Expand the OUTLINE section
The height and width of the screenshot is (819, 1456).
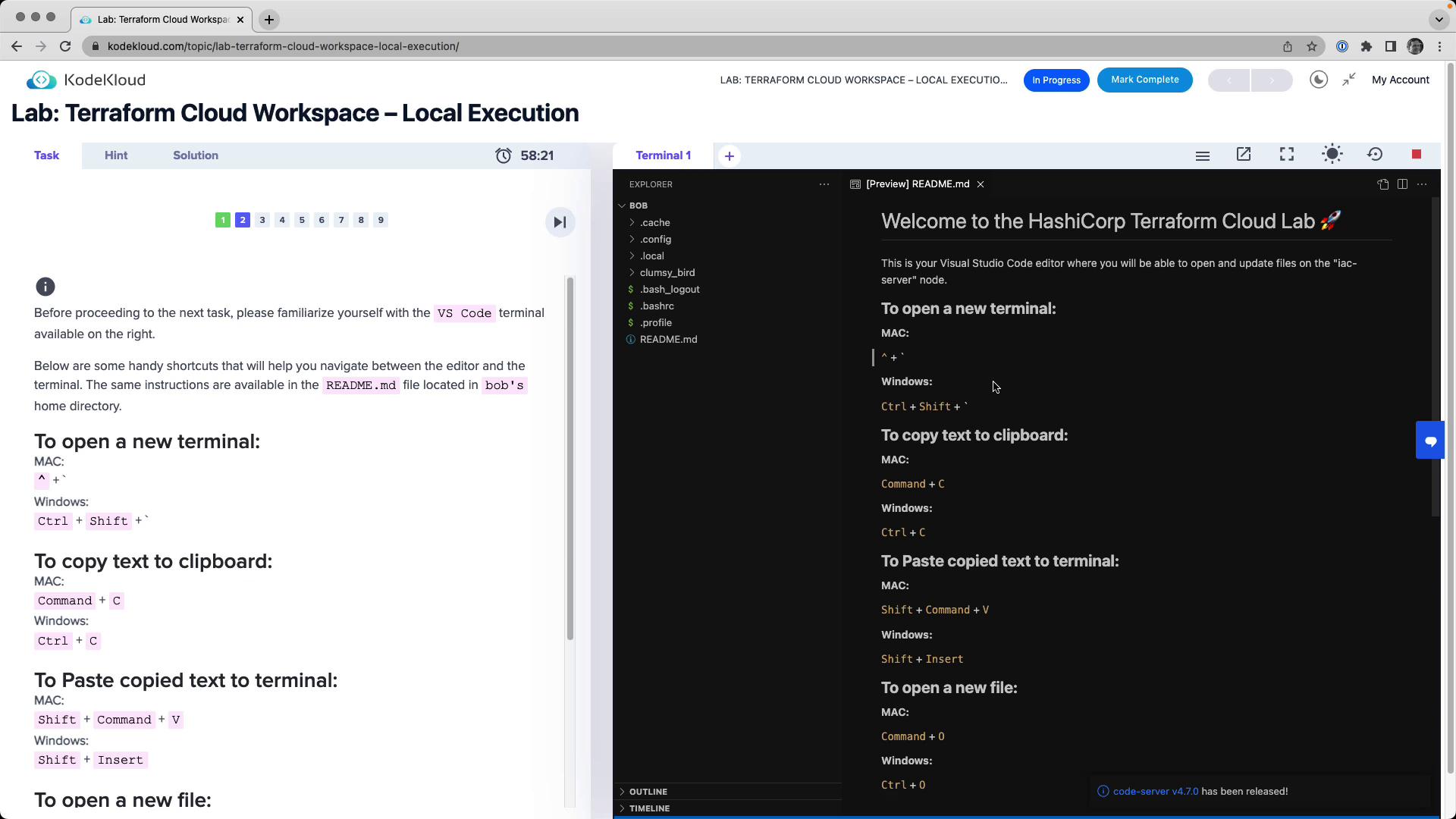648,792
